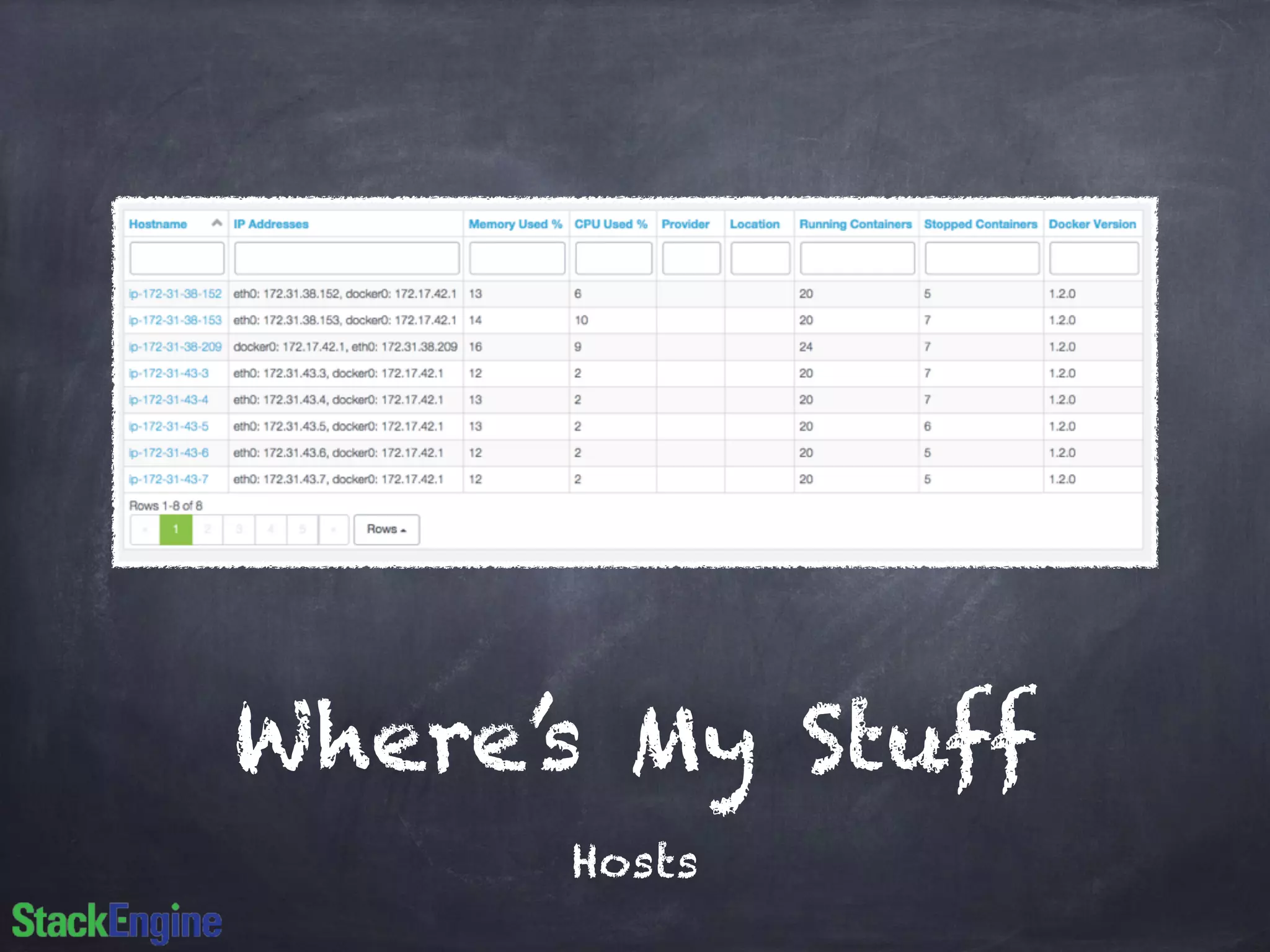The width and height of the screenshot is (1270, 952).
Task: Go to pagination page 3
Action: tap(239, 529)
